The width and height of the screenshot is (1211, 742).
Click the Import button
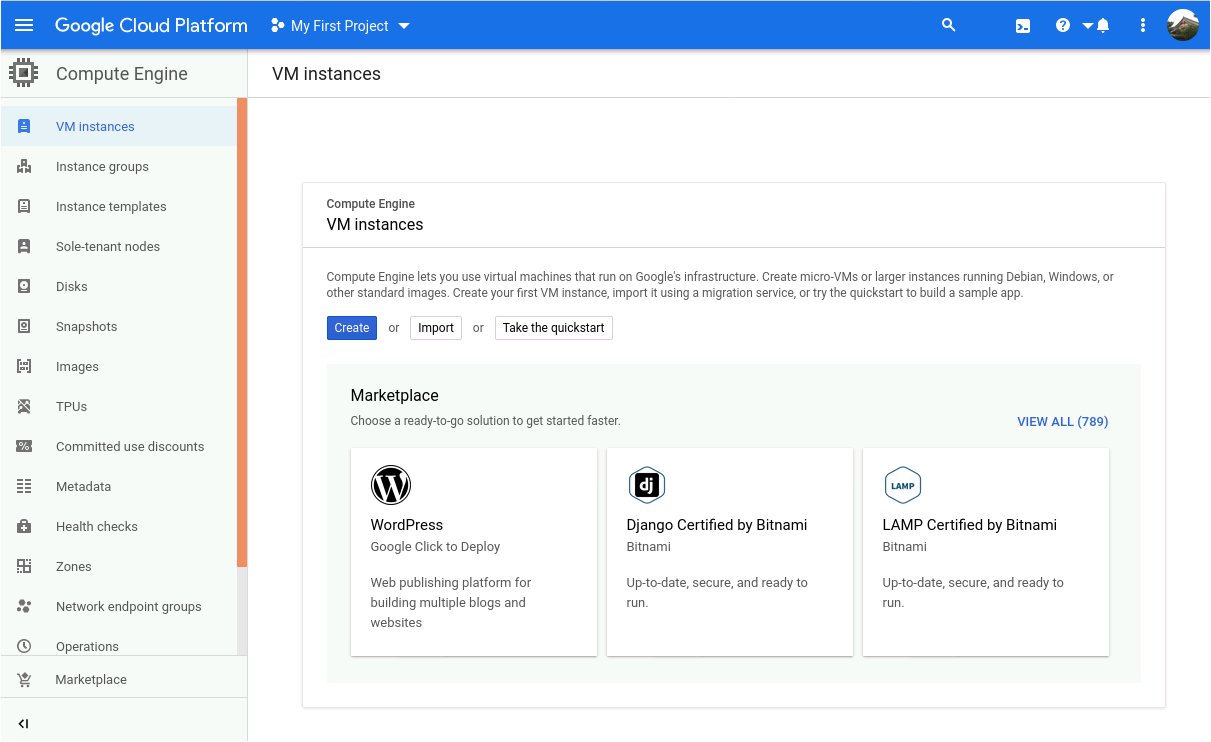436,328
